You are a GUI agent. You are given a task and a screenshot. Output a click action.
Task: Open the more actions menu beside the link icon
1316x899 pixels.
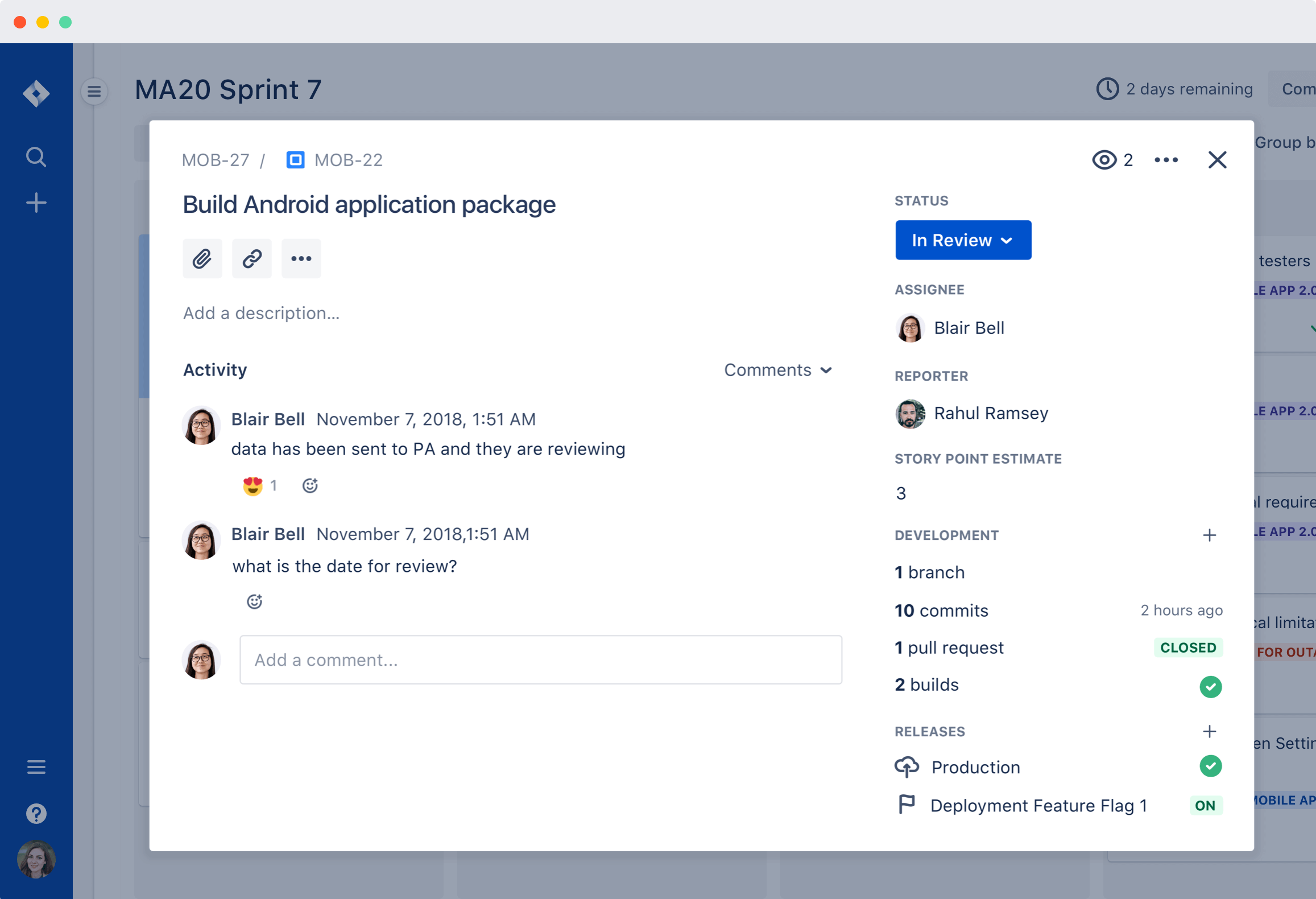pos(301,259)
